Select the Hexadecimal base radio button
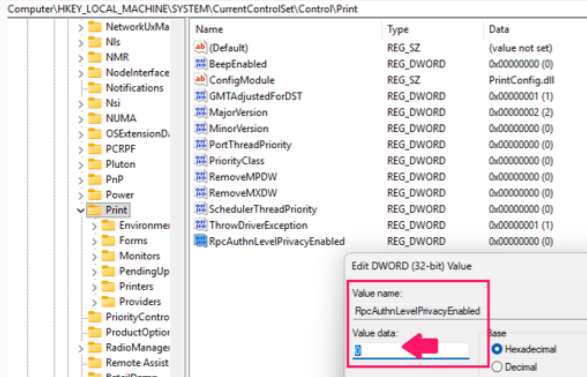Screen dimensions: 587x377 tap(497, 349)
